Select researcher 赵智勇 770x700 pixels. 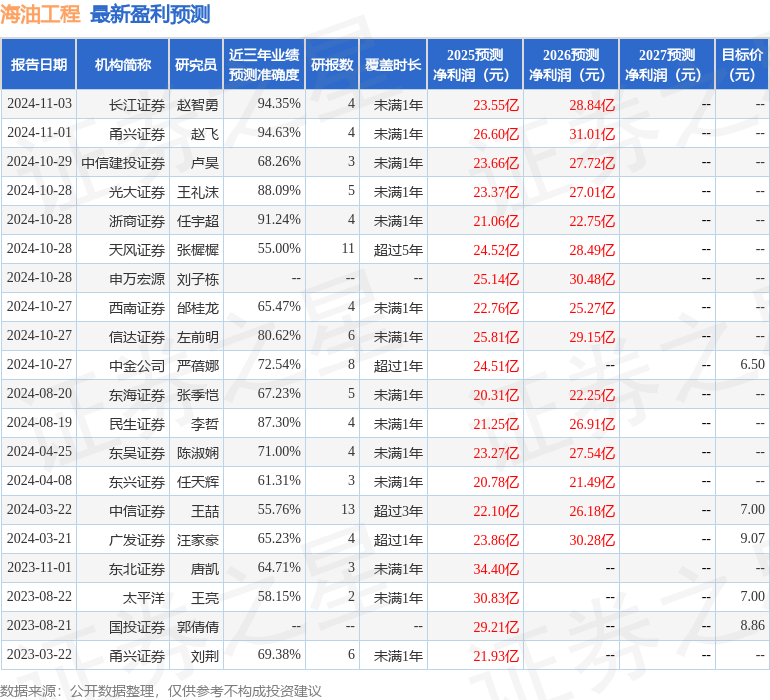point(197,105)
